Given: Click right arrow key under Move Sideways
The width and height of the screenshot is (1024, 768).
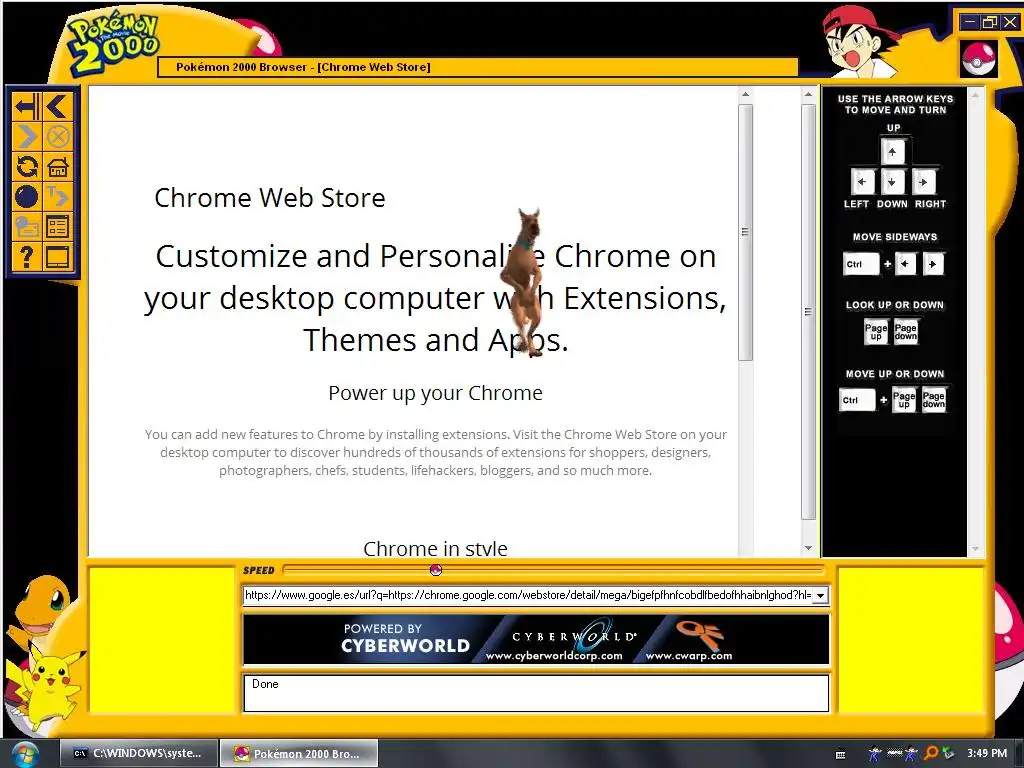Looking at the screenshot, I should [x=933, y=264].
